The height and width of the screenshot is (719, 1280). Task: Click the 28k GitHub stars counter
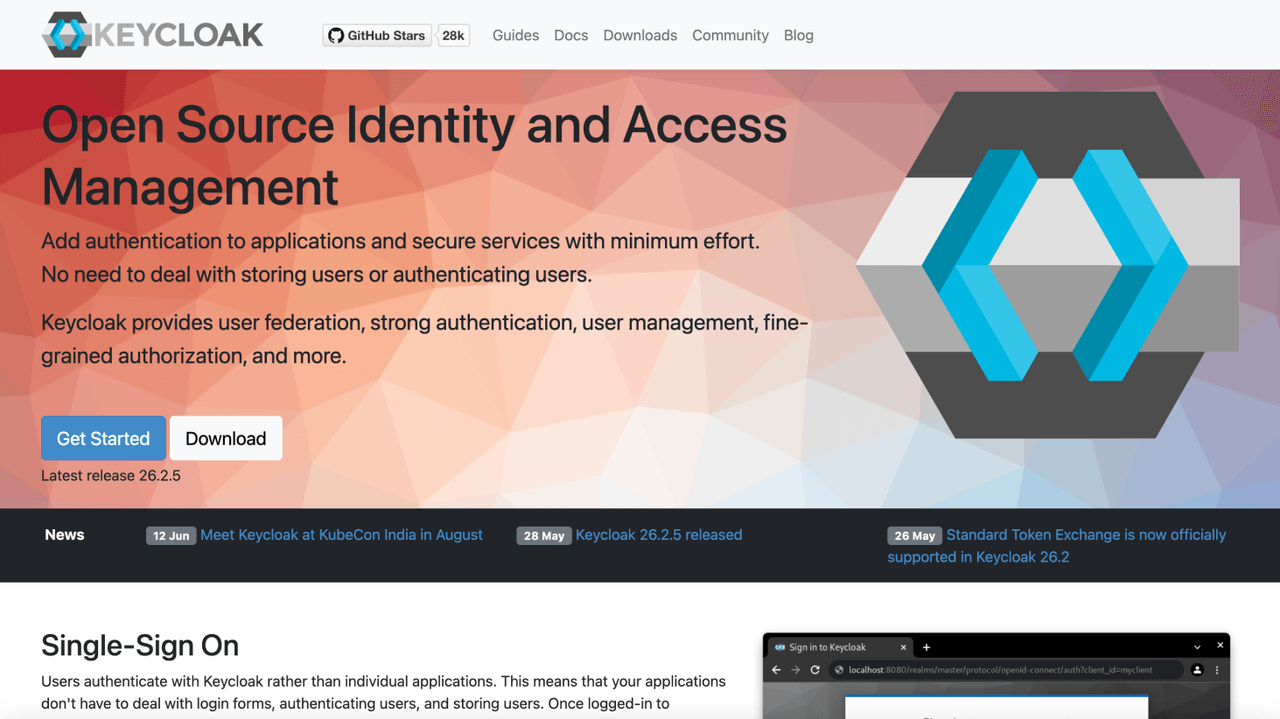[x=453, y=34]
